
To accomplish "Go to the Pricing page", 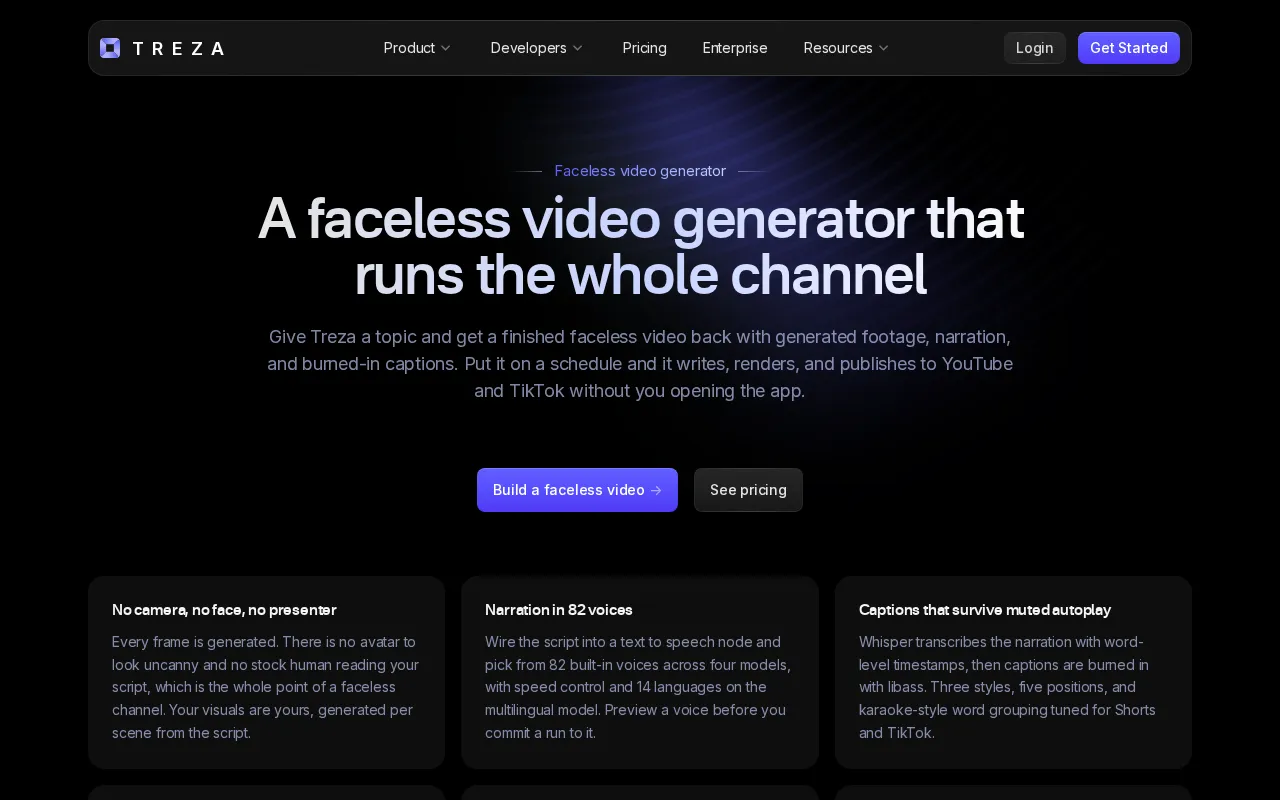I will (645, 48).
